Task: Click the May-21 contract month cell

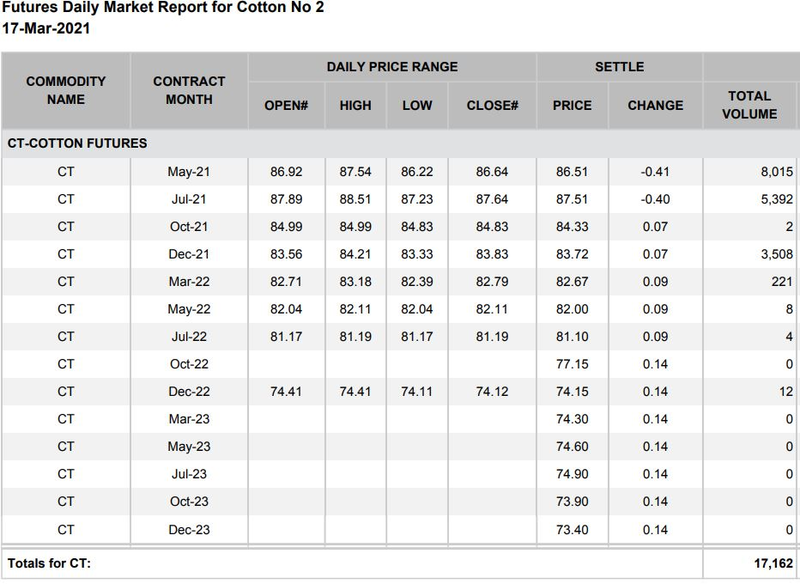Action: click(187, 172)
